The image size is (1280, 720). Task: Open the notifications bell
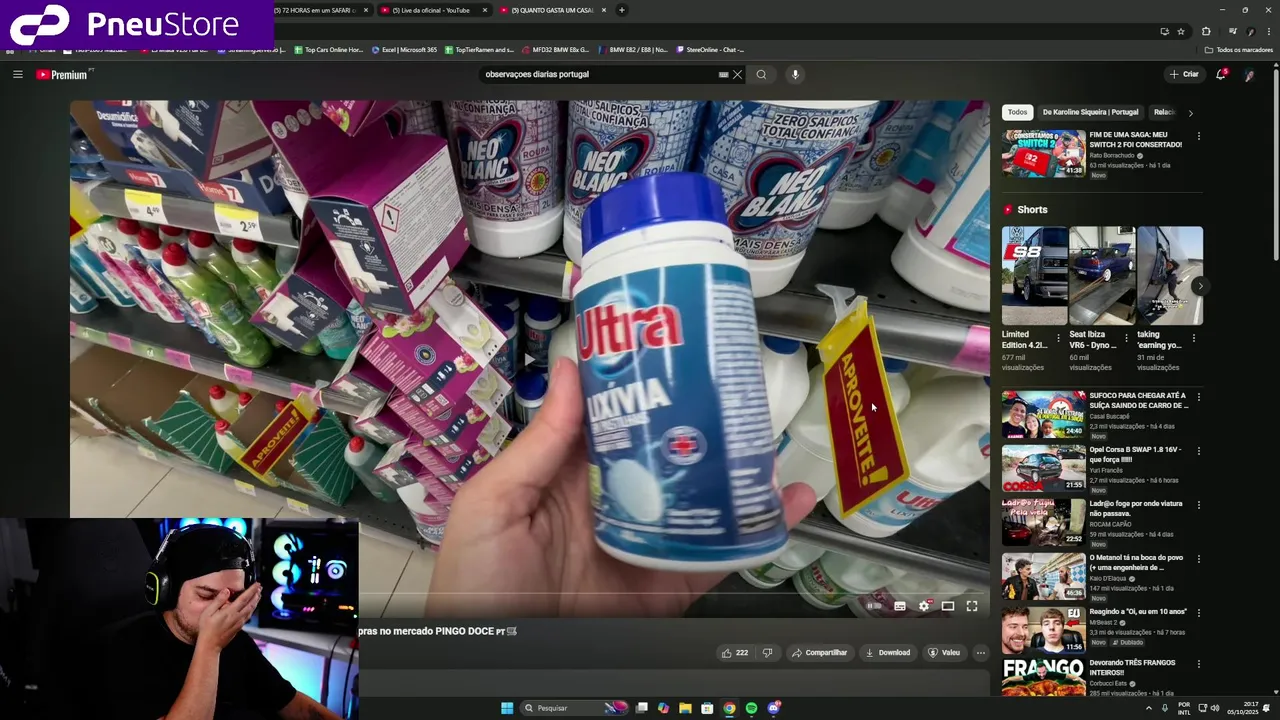click(x=1221, y=74)
